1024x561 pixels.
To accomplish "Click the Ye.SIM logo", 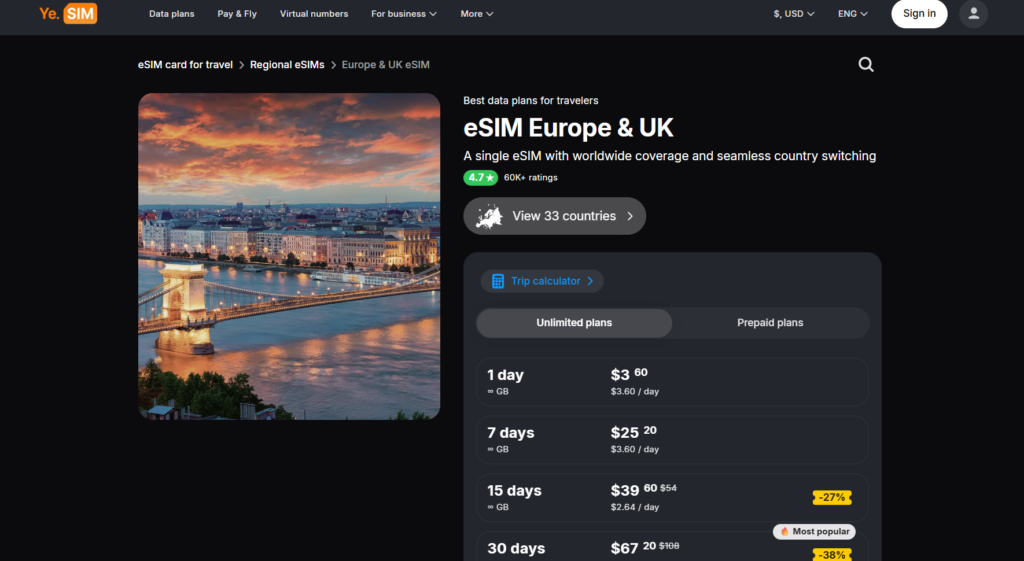I will 68,14.
